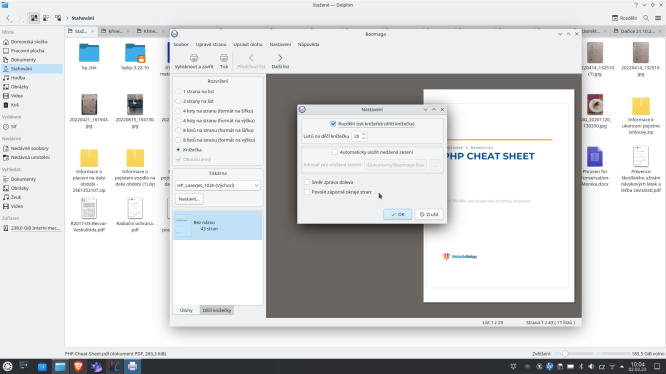Image resolution: width=666 pixels, height=374 pixels.
Task: Uncheck Rozdělit tisk knížeček checkbox
Action: 333,124
